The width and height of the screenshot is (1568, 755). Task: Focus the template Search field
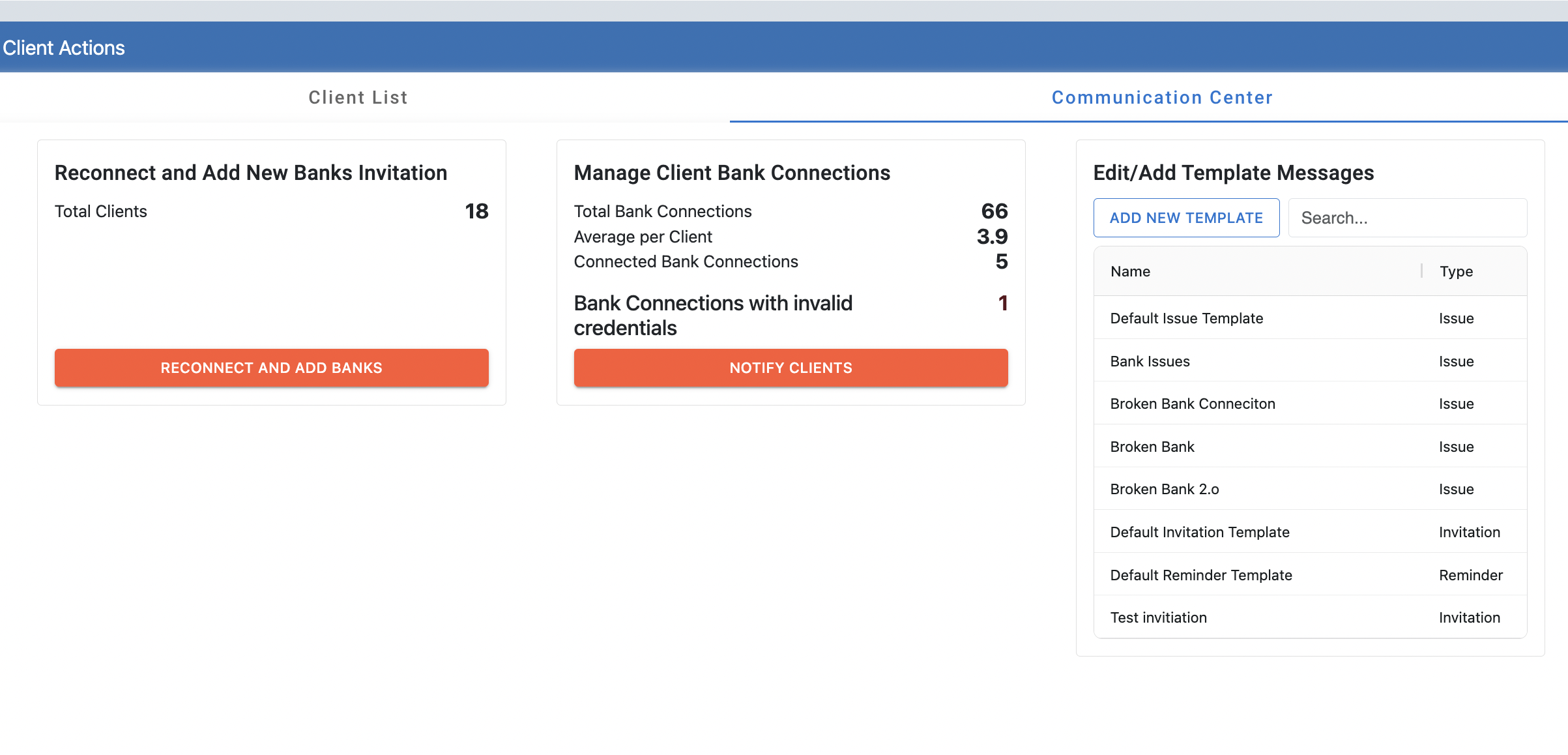1408,218
